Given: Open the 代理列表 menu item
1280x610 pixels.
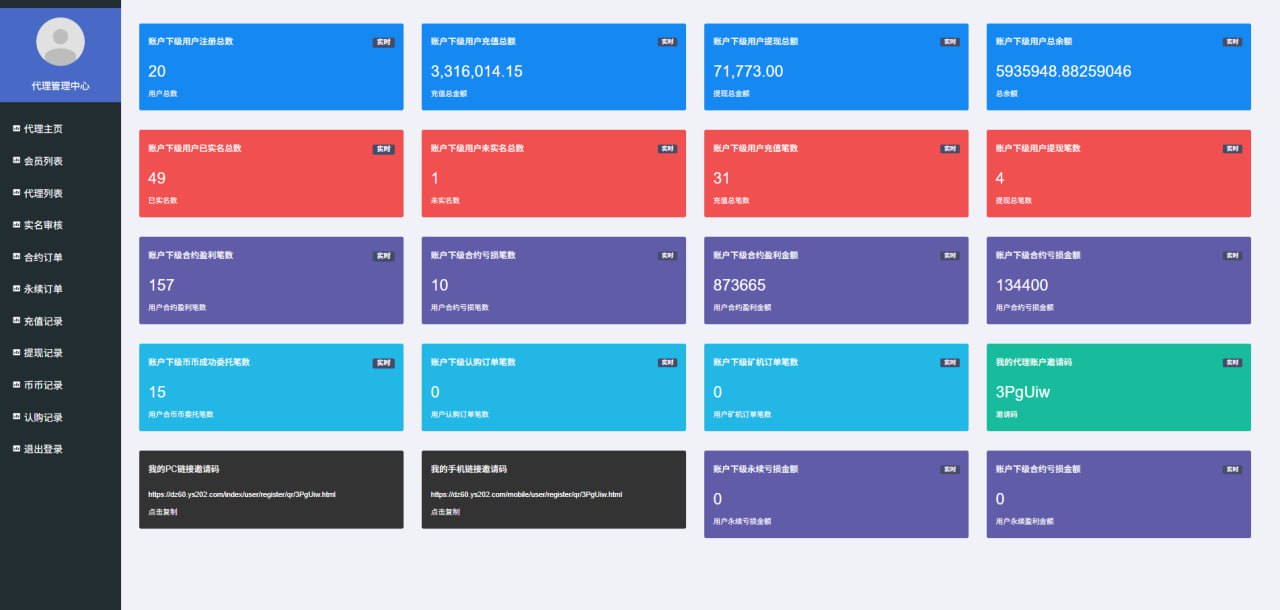Looking at the screenshot, I should pyautogui.click(x=43, y=193).
